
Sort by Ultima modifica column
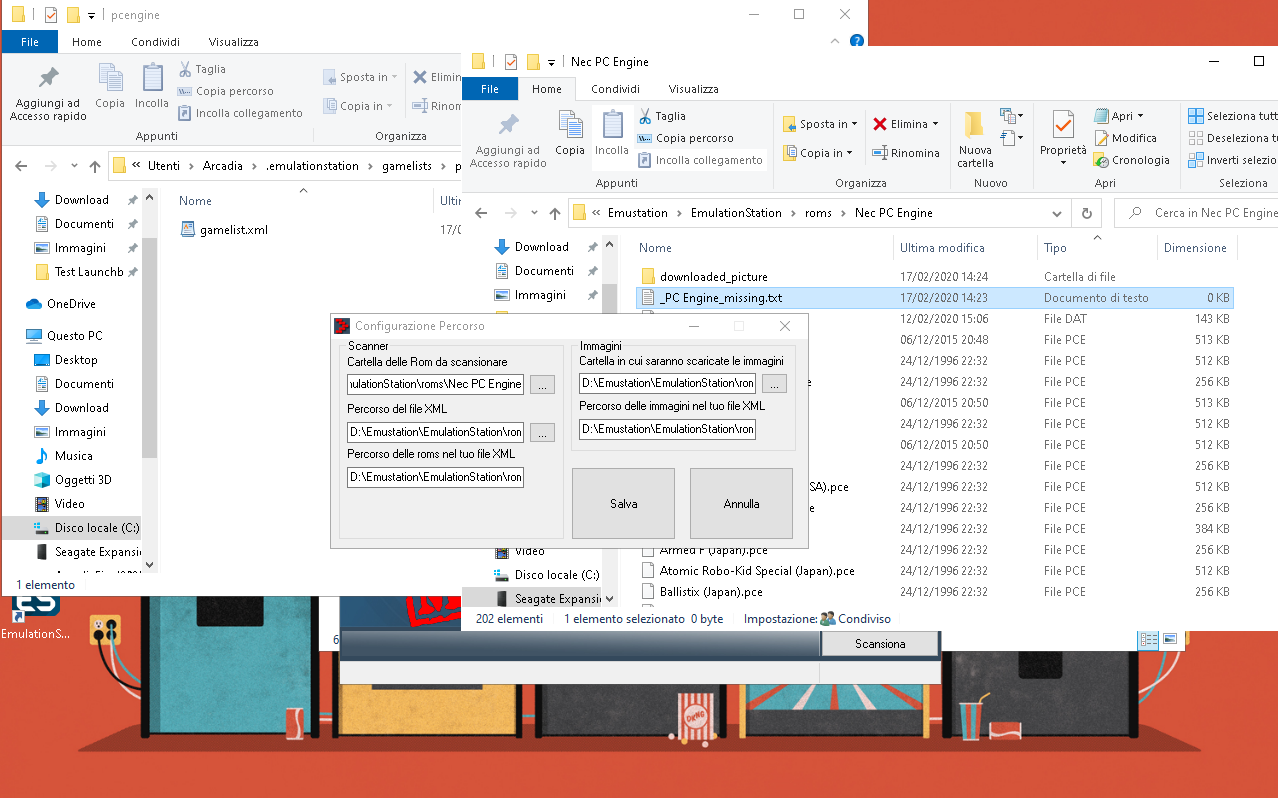pyautogui.click(x=942, y=248)
